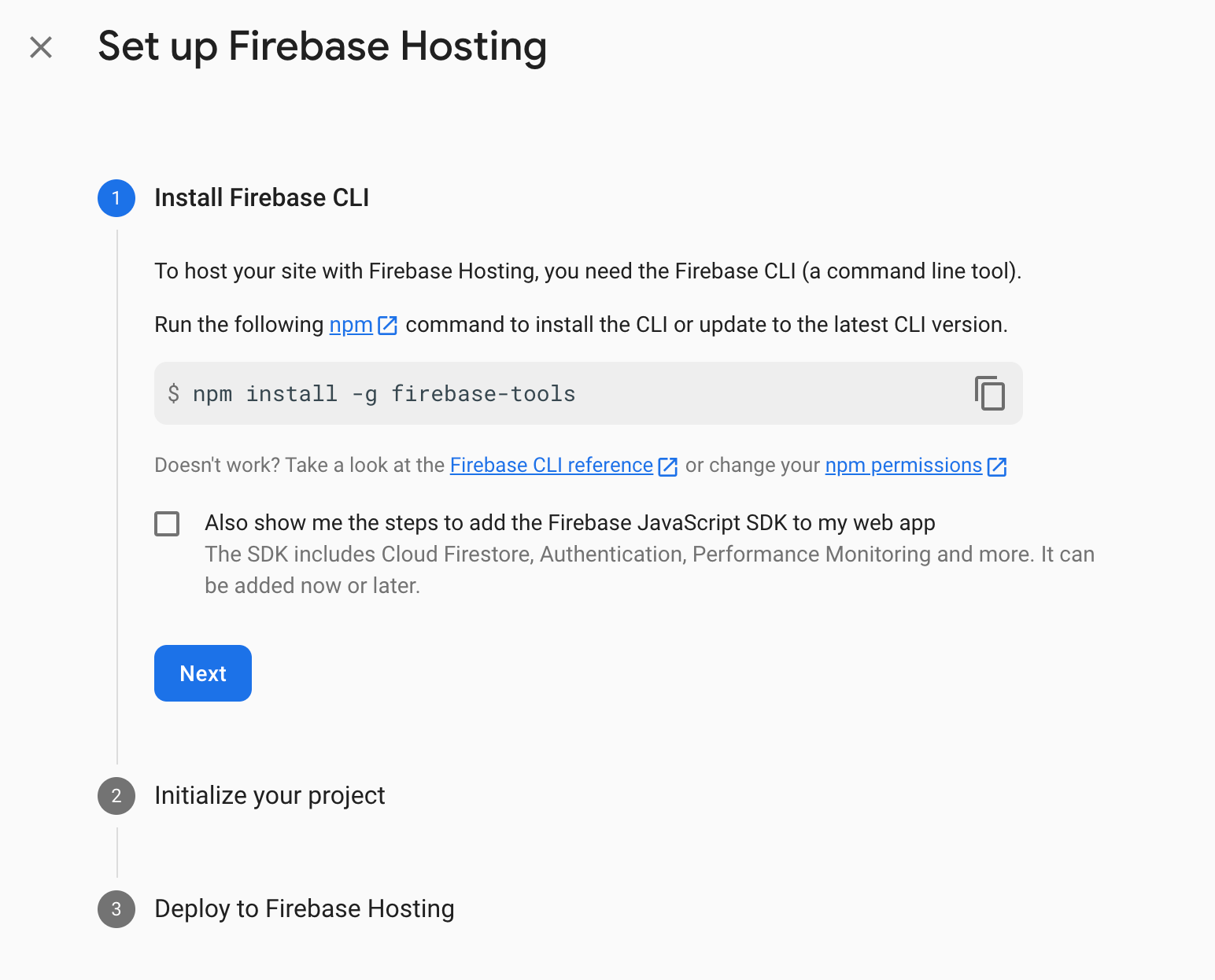Open the npm permissions link
Screen dimensions: 1215x980
pyautogui.click(x=903, y=466)
